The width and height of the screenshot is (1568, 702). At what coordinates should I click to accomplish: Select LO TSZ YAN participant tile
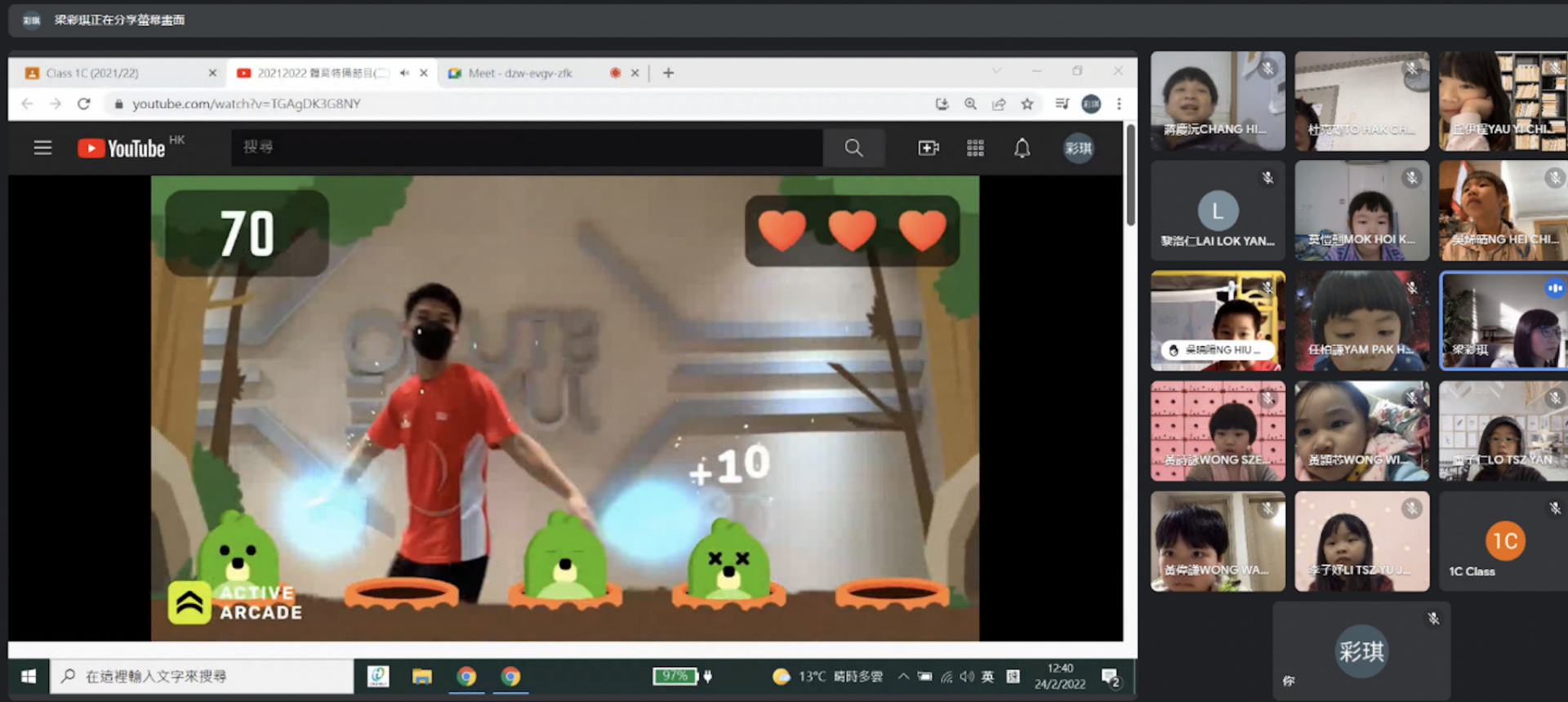tap(1503, 431)
